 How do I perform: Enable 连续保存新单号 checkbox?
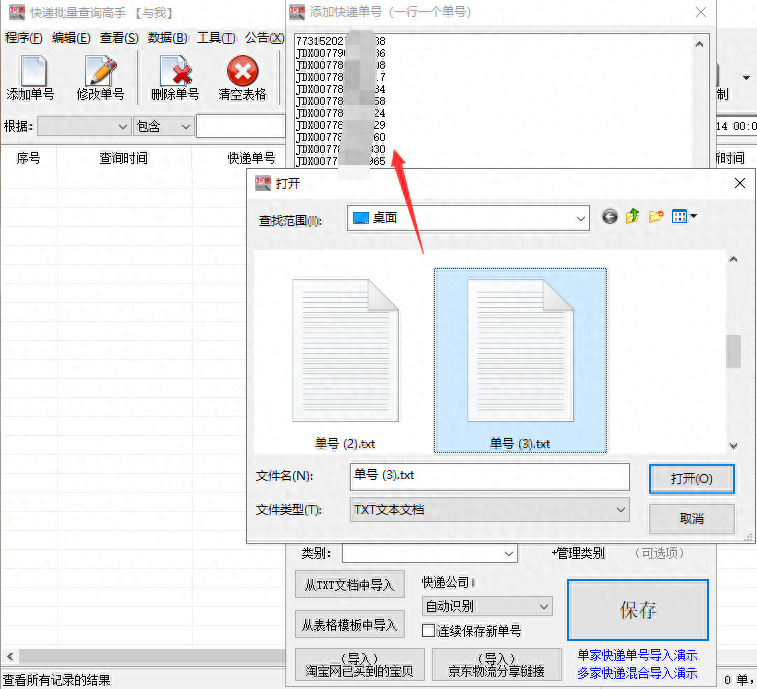[x=428, y=631]
